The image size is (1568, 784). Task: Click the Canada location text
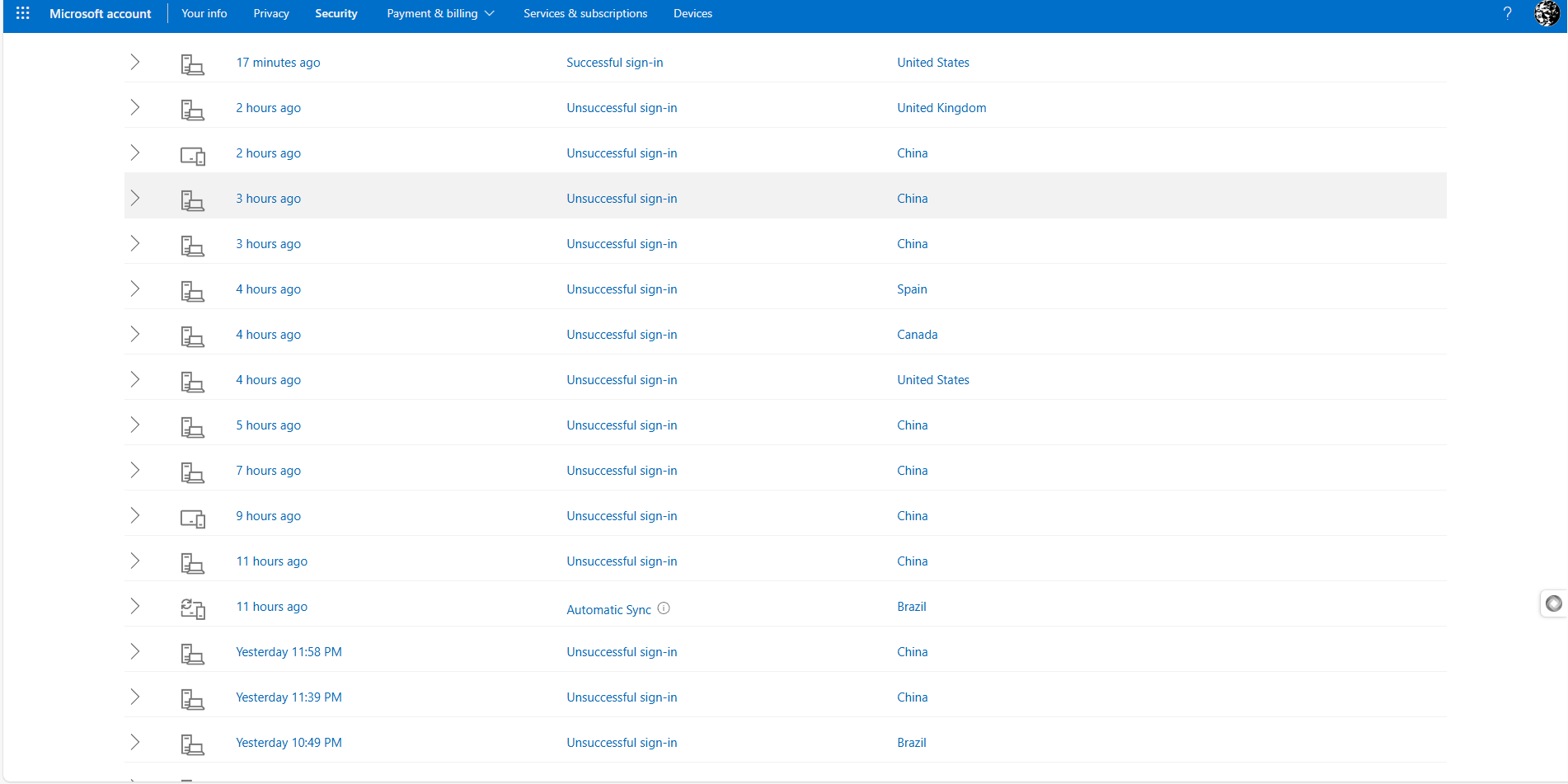click(918, 335)
